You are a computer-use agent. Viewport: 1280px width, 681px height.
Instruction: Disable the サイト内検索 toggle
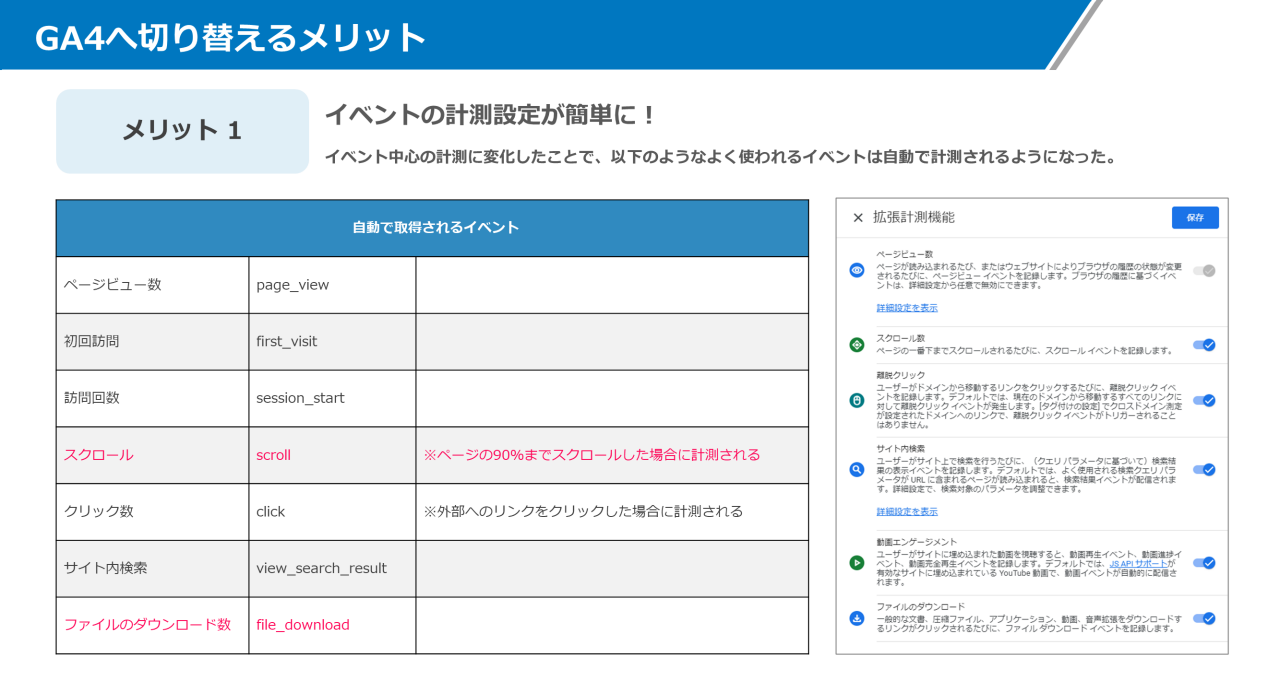click(1205, 468)
